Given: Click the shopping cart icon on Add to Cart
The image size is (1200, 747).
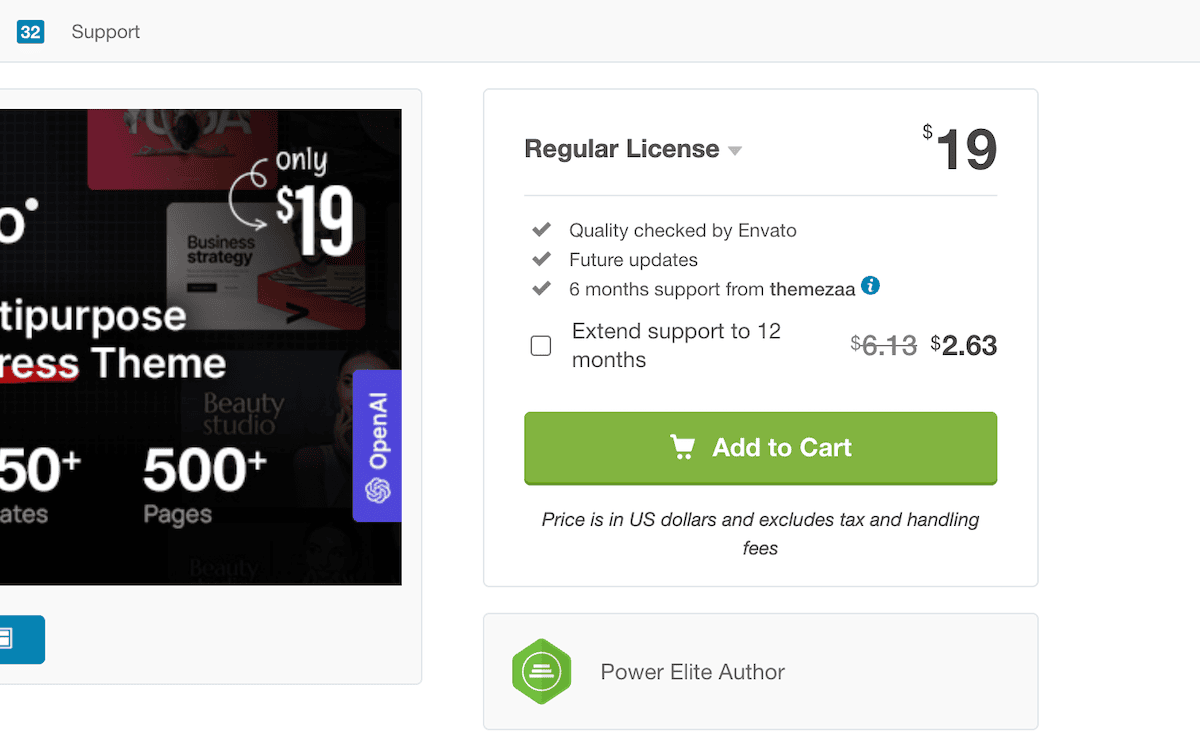Looking at the screenshot, I should click(683, 447).
